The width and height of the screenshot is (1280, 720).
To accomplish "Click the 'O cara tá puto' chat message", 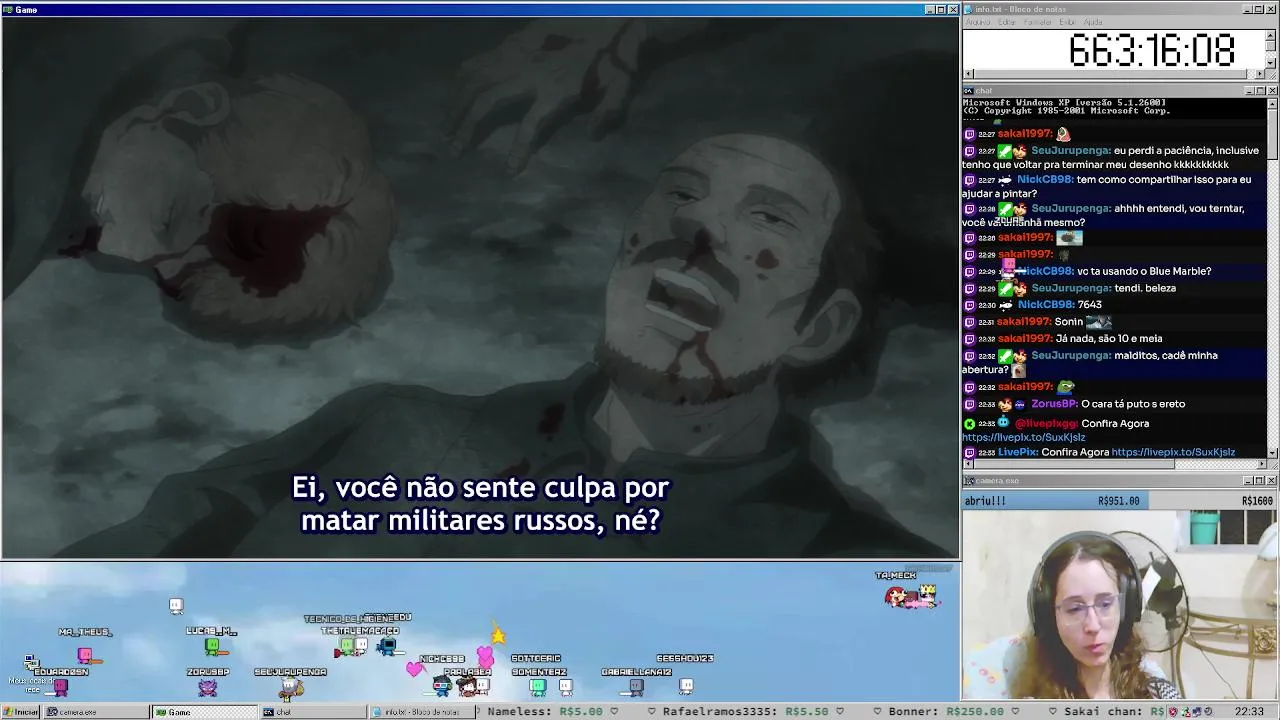I will pos(1133,404).
